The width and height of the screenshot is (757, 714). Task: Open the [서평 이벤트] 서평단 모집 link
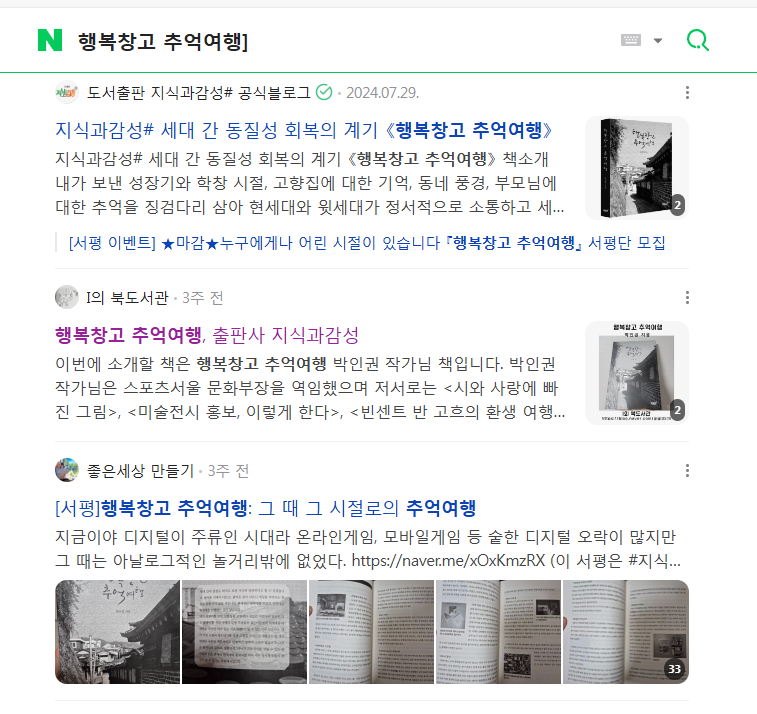(x=367, y=243)
